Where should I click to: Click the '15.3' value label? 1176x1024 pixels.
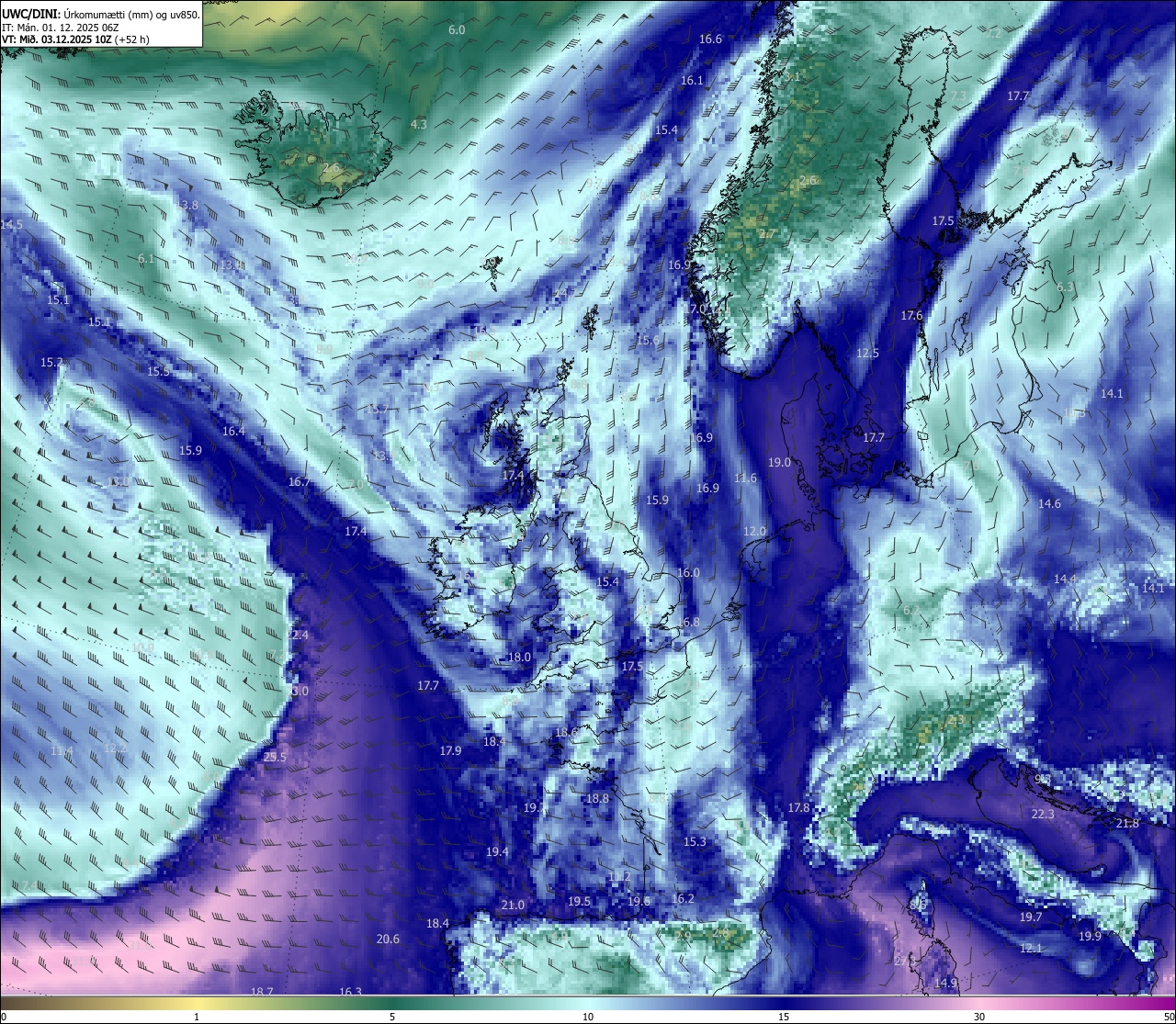pyautogui.click(x=695, y=842)
